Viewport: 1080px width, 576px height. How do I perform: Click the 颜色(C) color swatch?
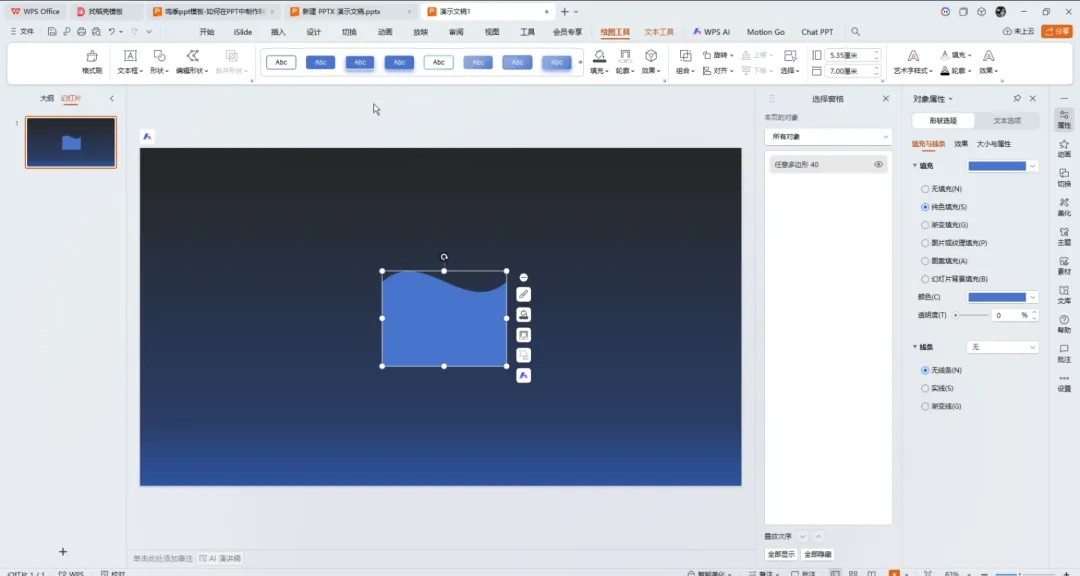point(997,297)
